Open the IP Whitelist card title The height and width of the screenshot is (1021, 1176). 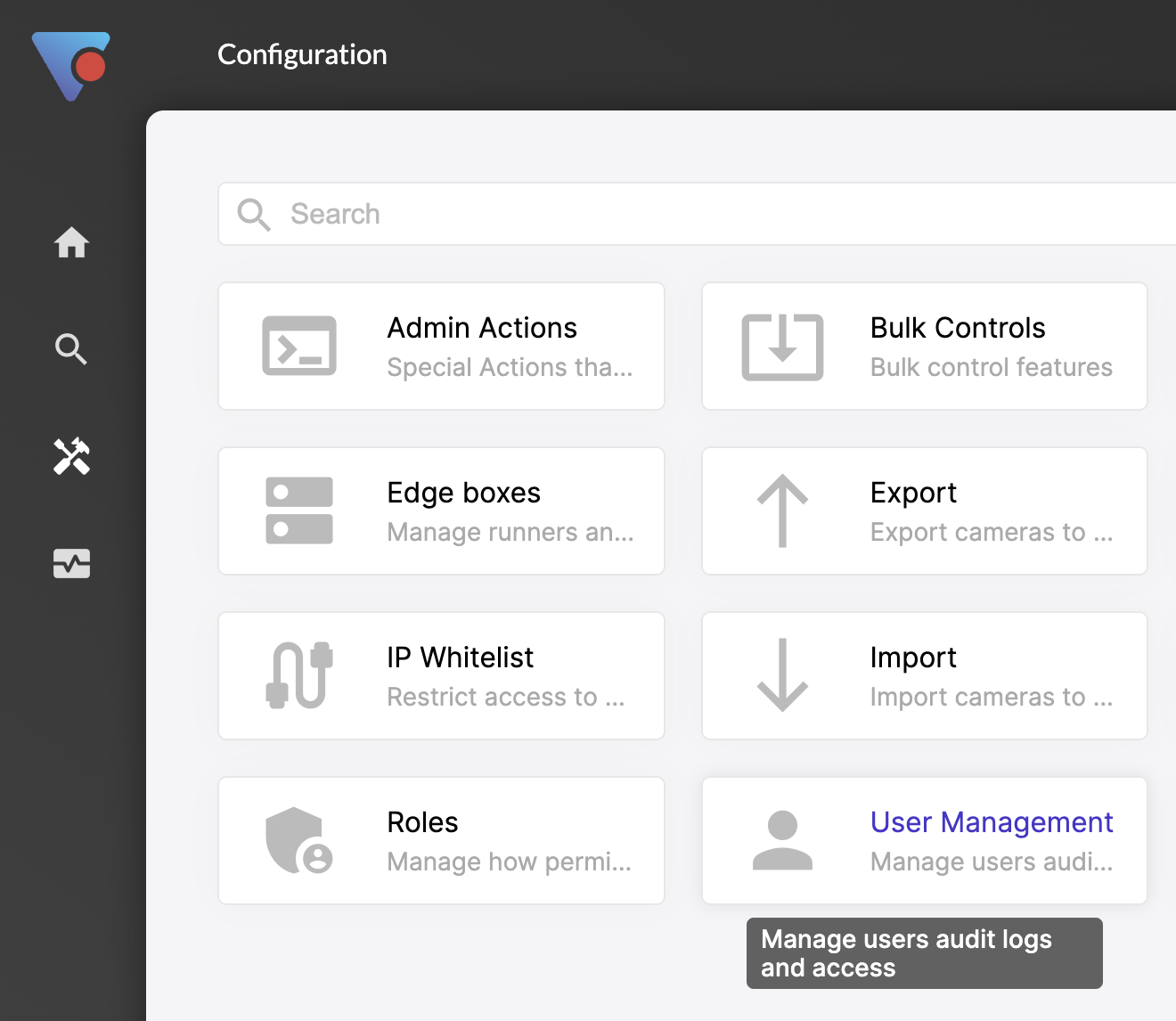pyautogui.click(x=460, y=658)
